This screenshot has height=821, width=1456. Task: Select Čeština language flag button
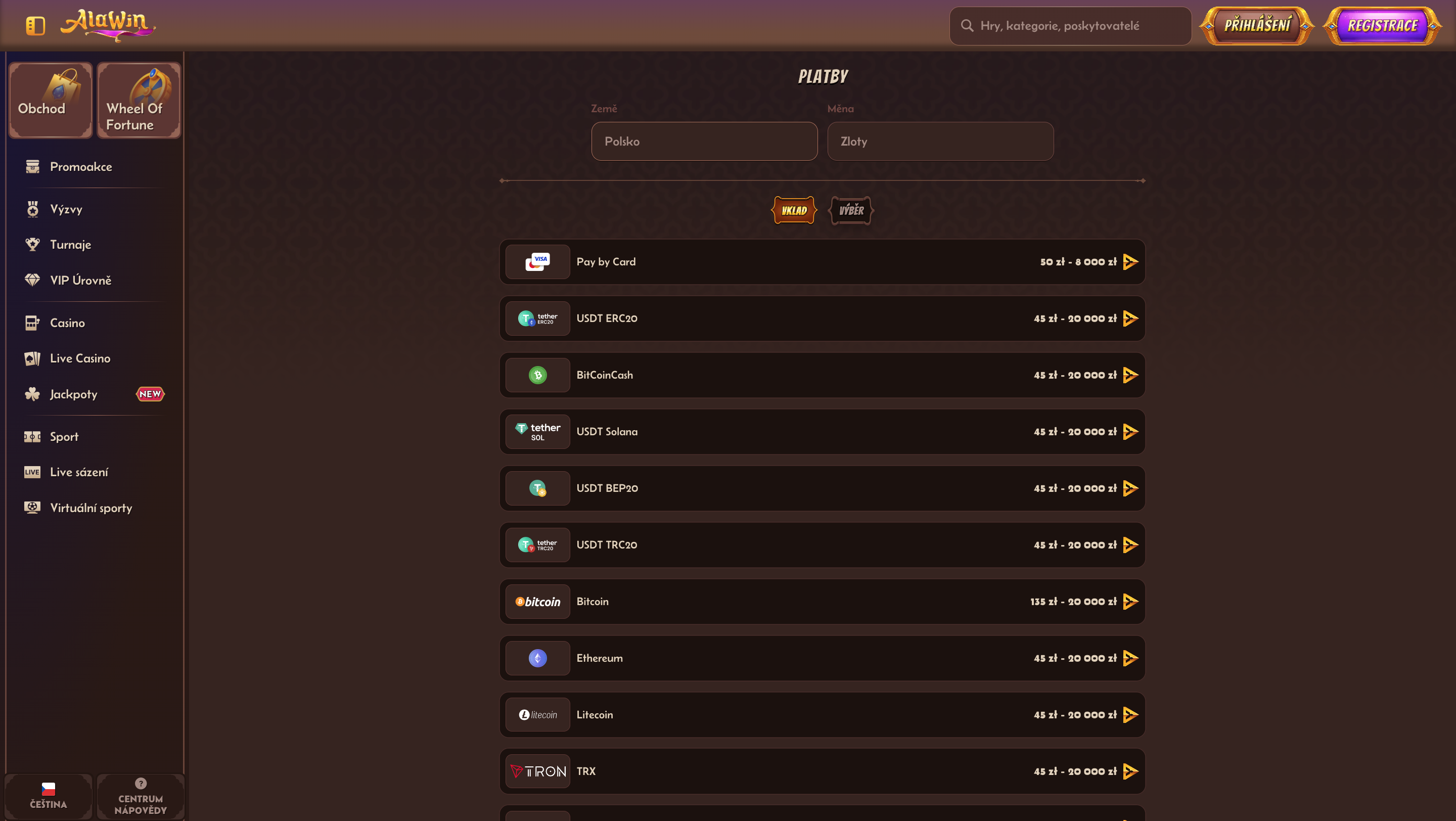click(x=49, y=796)
